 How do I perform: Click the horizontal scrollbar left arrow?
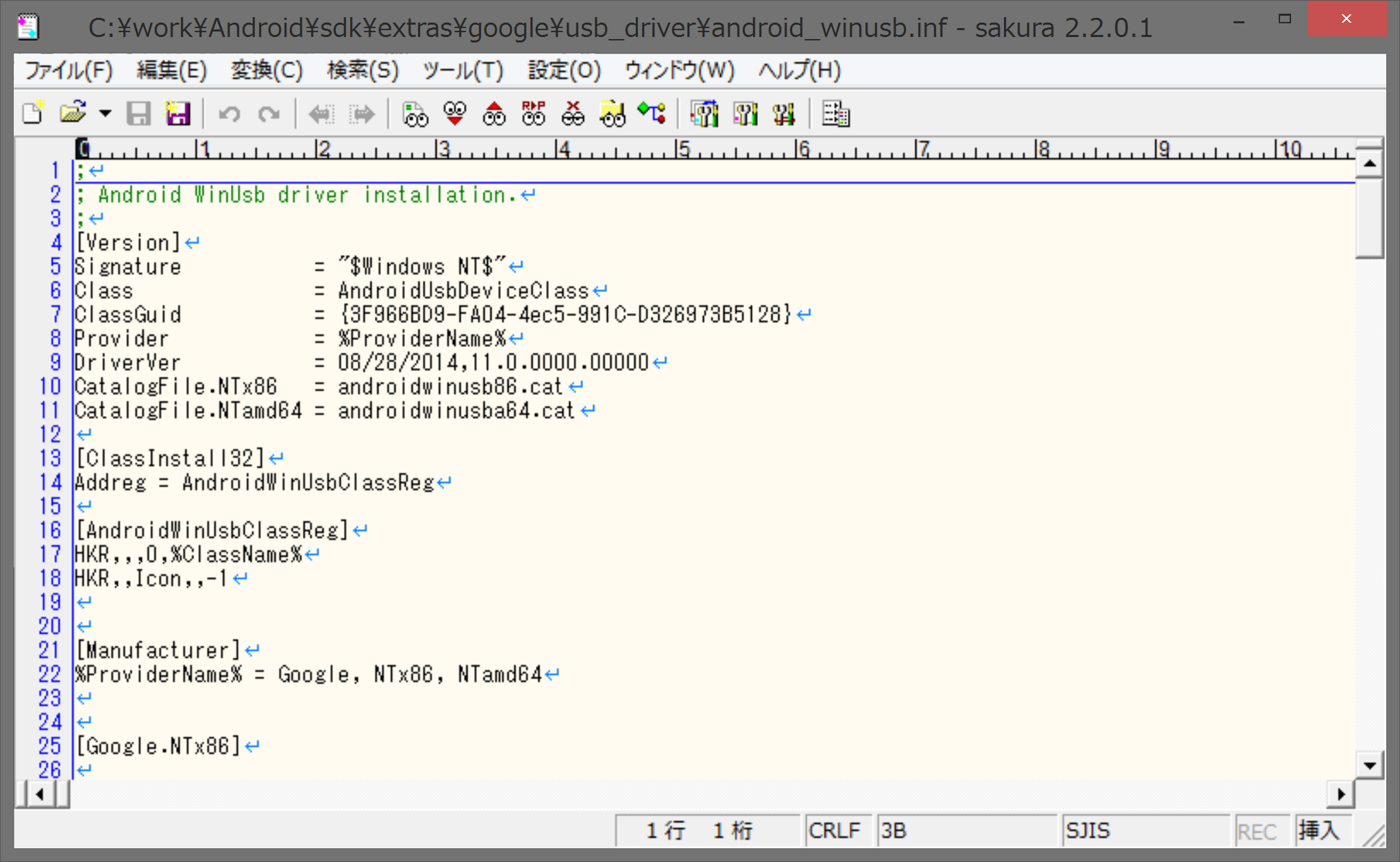click(40, 794)
